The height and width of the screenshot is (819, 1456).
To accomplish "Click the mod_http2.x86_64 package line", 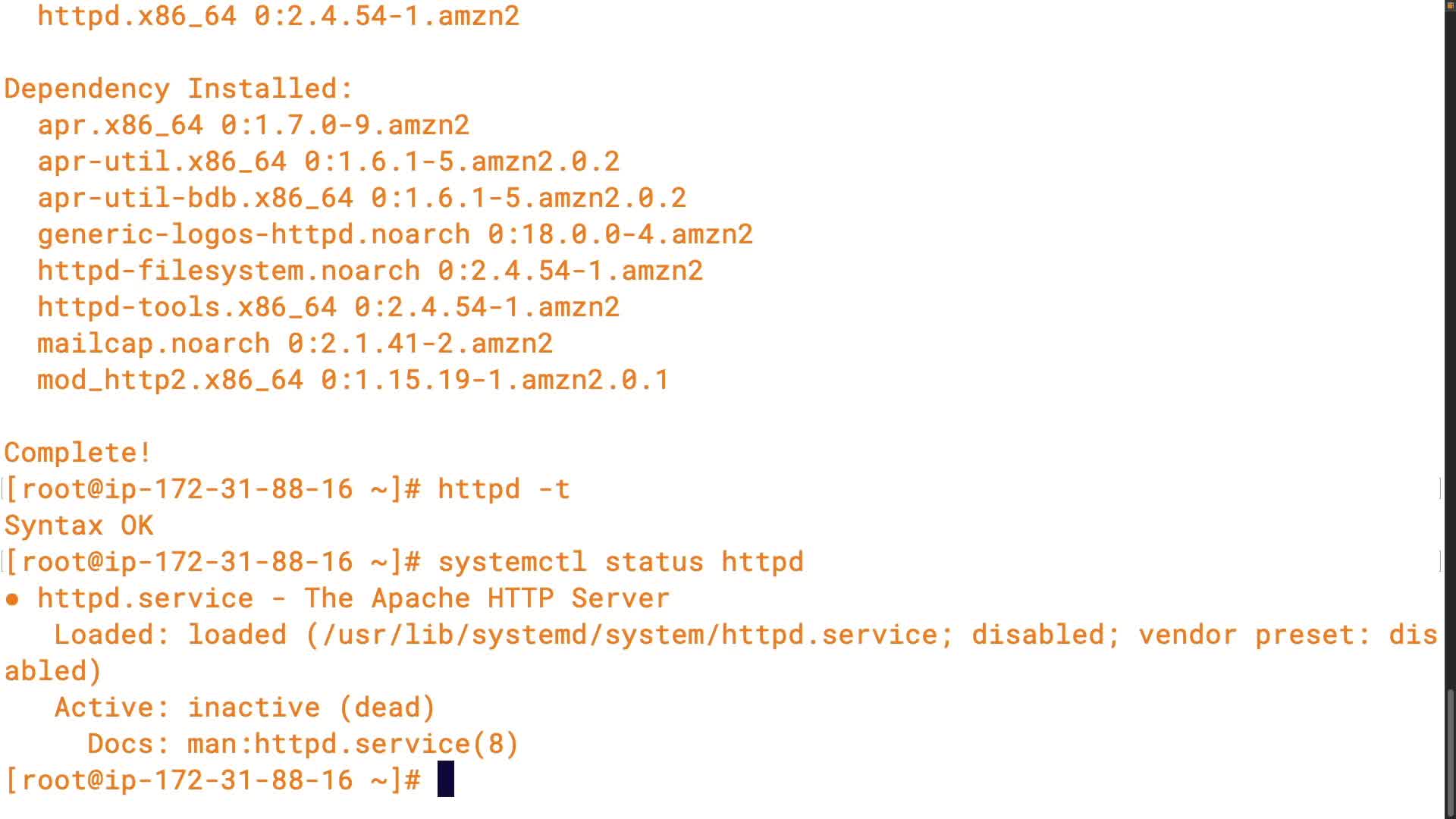I will [353, 380].
